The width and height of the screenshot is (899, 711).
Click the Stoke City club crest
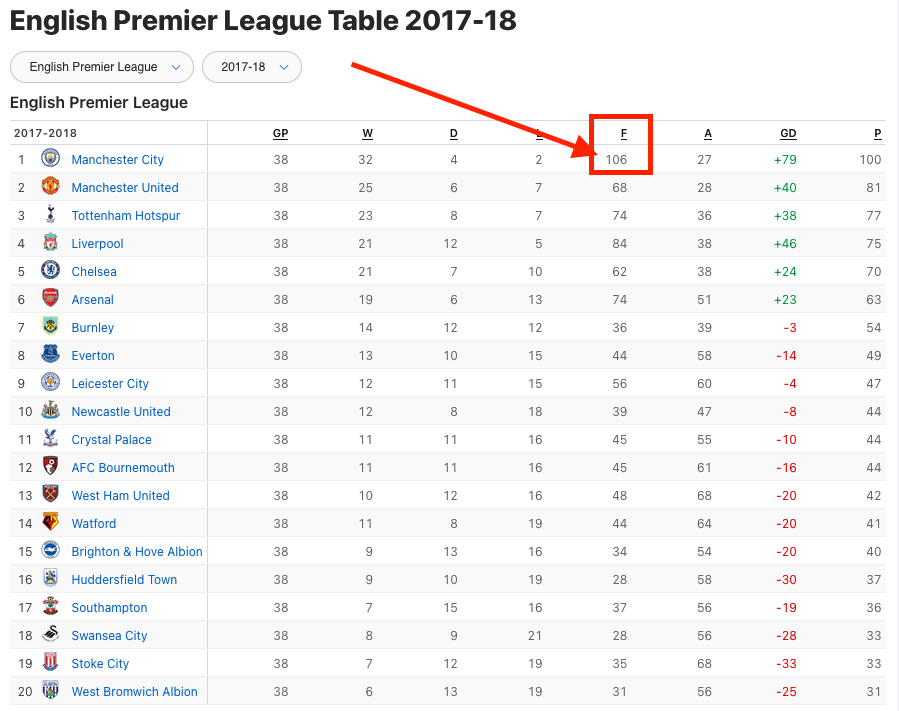tap(50, 663)
